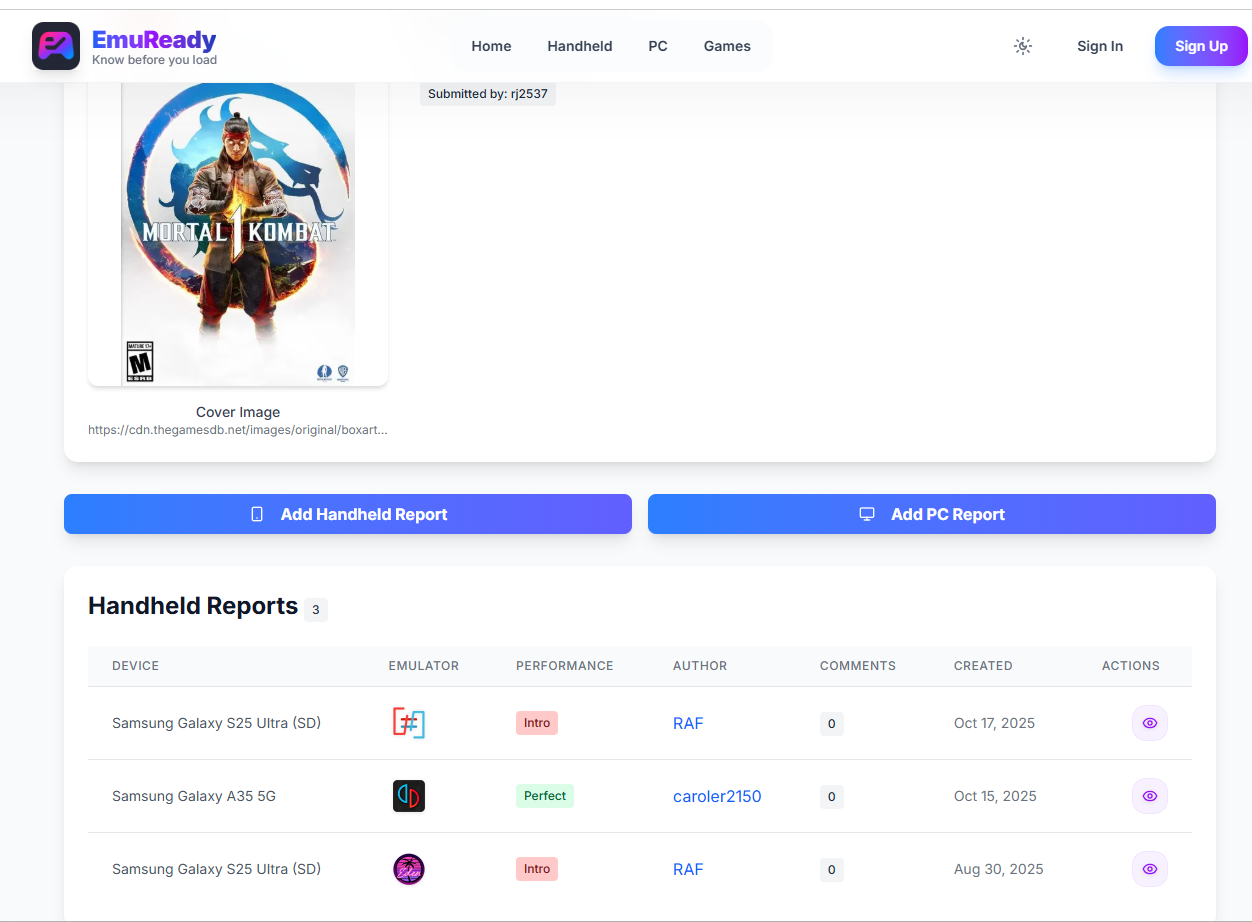This screenshot has height=922, width=1252.
Task: Click the monitor icon on Add PC Report
Action: coord(867,514)
